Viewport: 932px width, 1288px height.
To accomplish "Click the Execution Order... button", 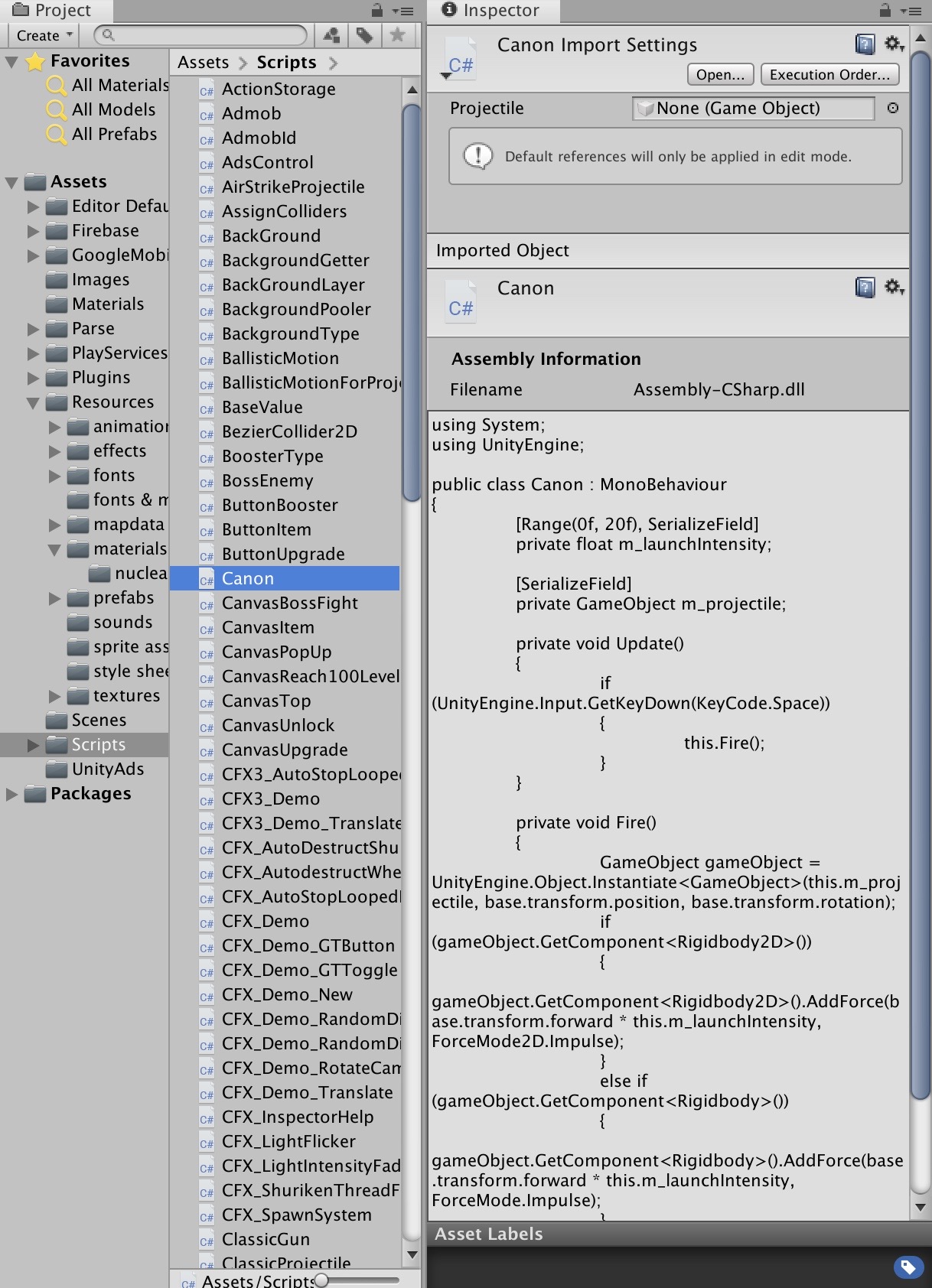I will tap(829, 74).
